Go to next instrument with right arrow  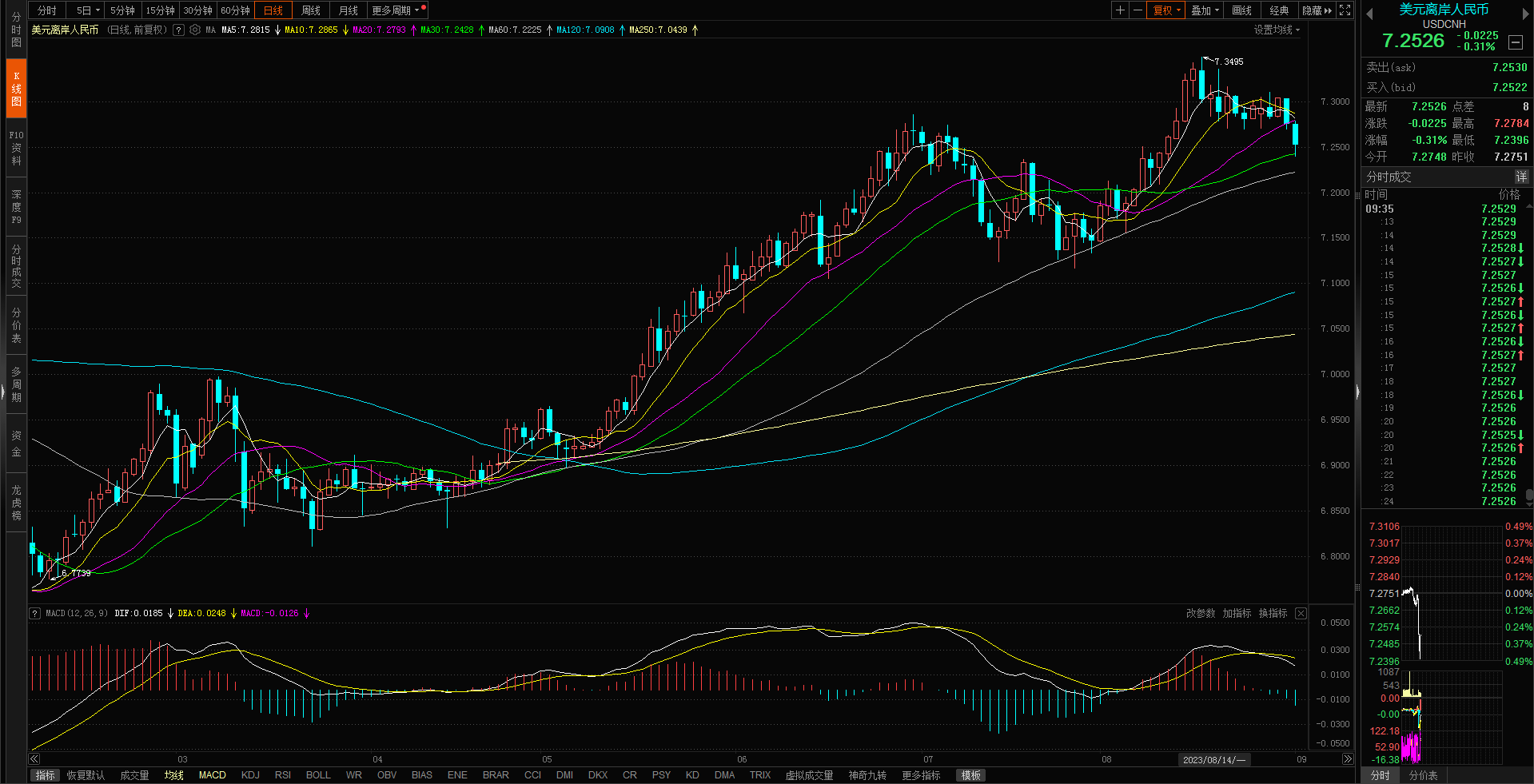coord(1525,14)
